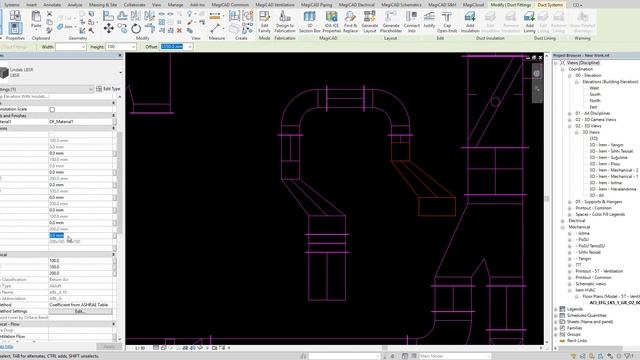This screenshot has height=360, width=640.
Task: Click the view scale 1:50 in view control bar
Action: click(x=140, y=348)
